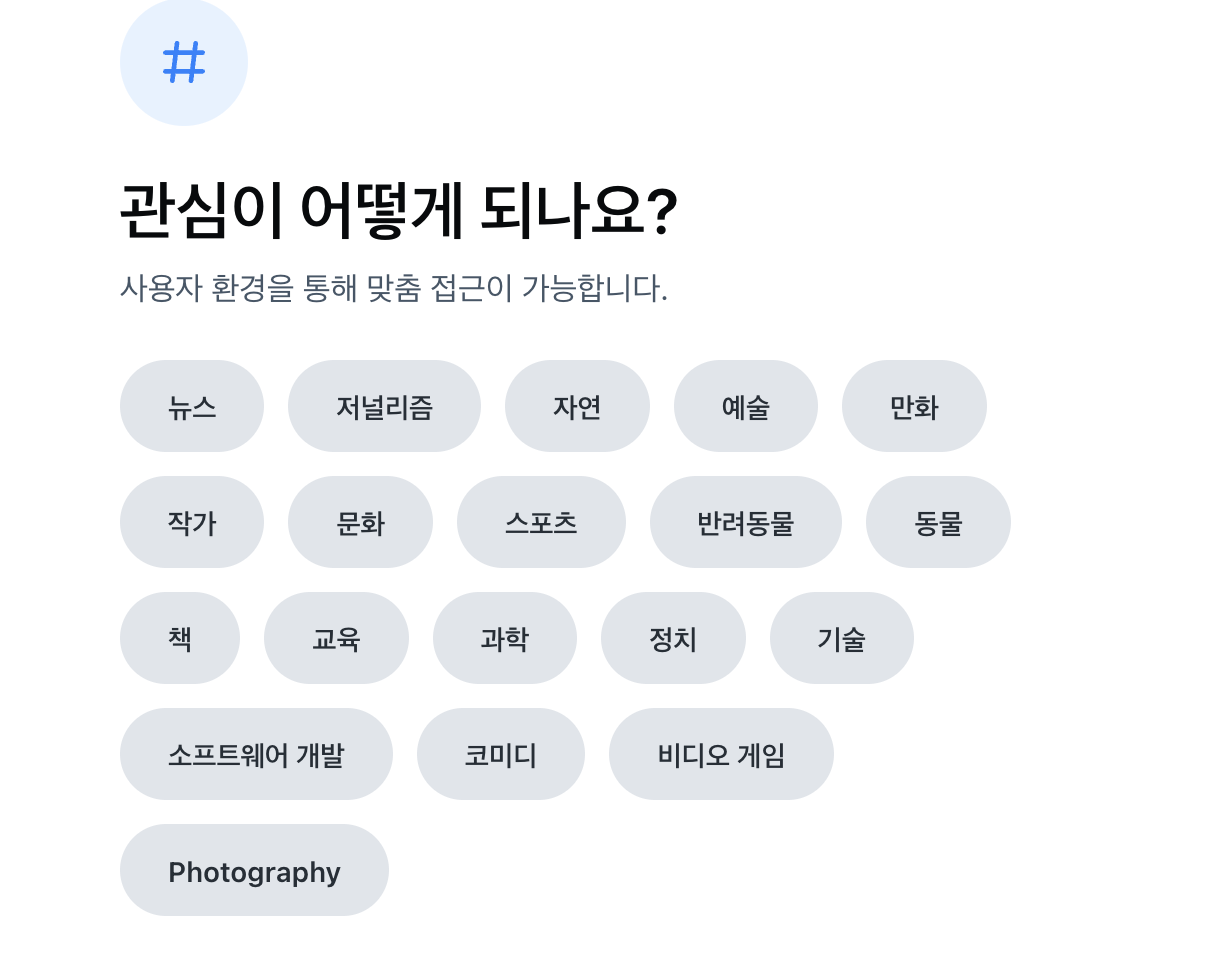Choose 소프트웨어 개발 as an interest

point(257,754)
